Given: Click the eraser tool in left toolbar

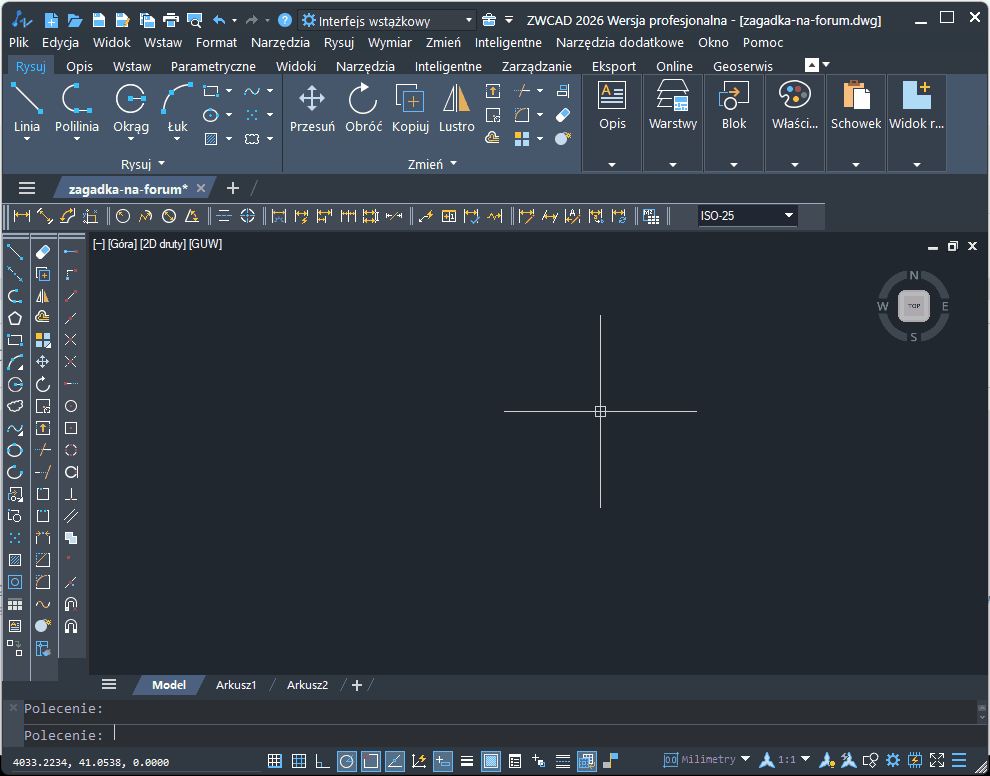Looking at the screenshot, I should point(43,252).
